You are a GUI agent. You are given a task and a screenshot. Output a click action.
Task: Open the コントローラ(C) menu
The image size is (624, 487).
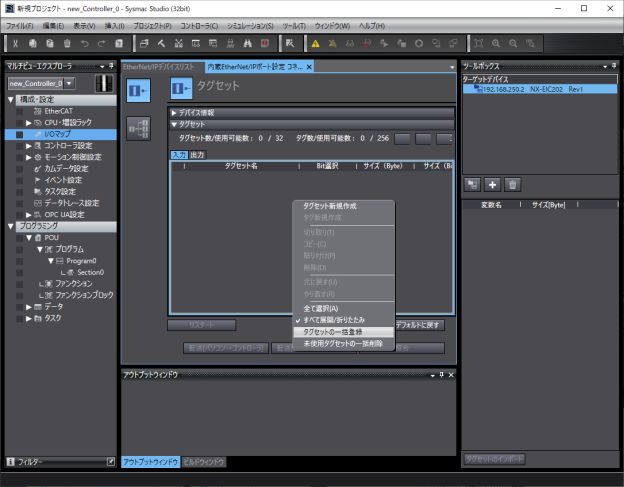(x=199, y=26)
